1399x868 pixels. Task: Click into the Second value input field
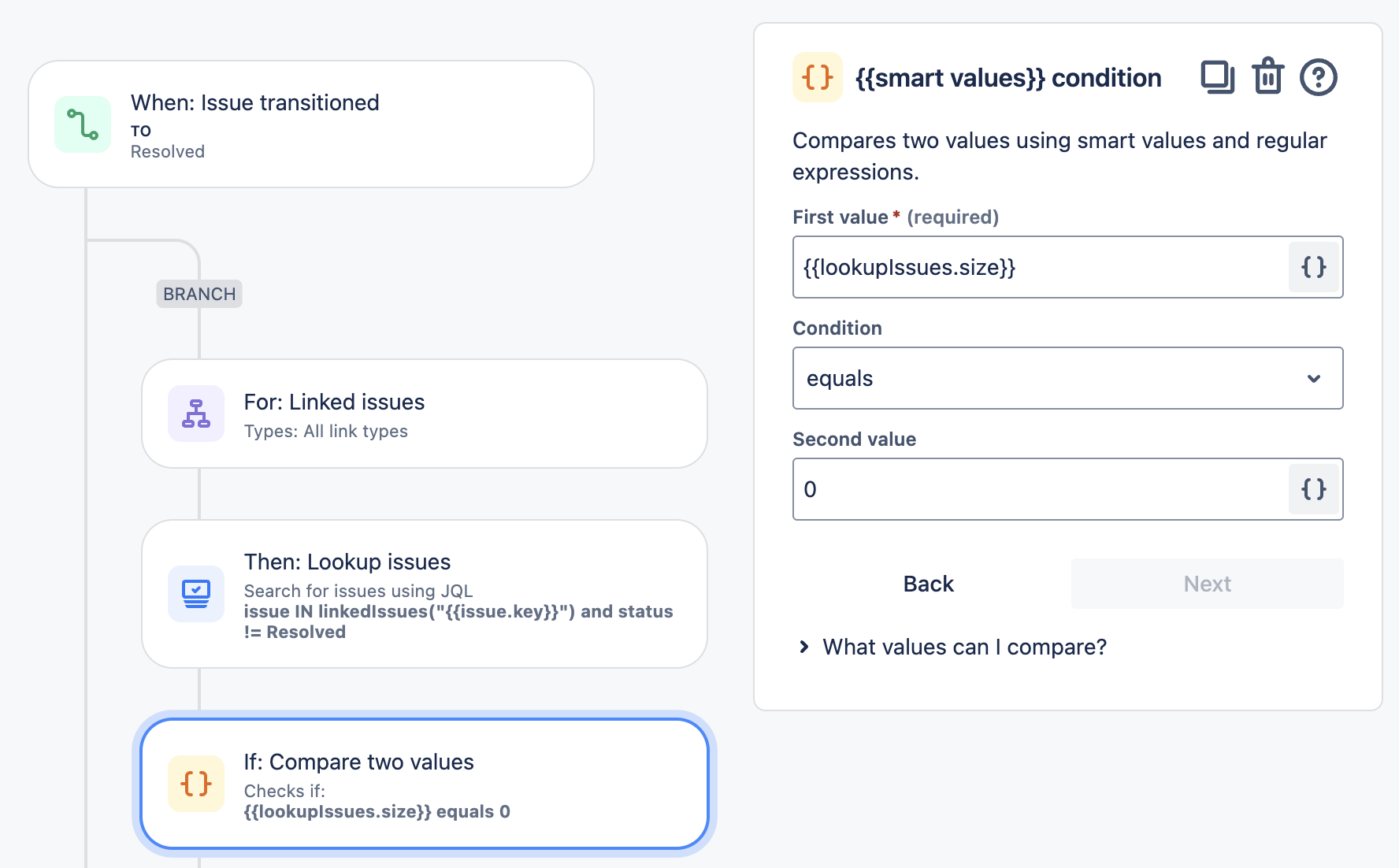pyautogui.click(x=1040, y=489)
